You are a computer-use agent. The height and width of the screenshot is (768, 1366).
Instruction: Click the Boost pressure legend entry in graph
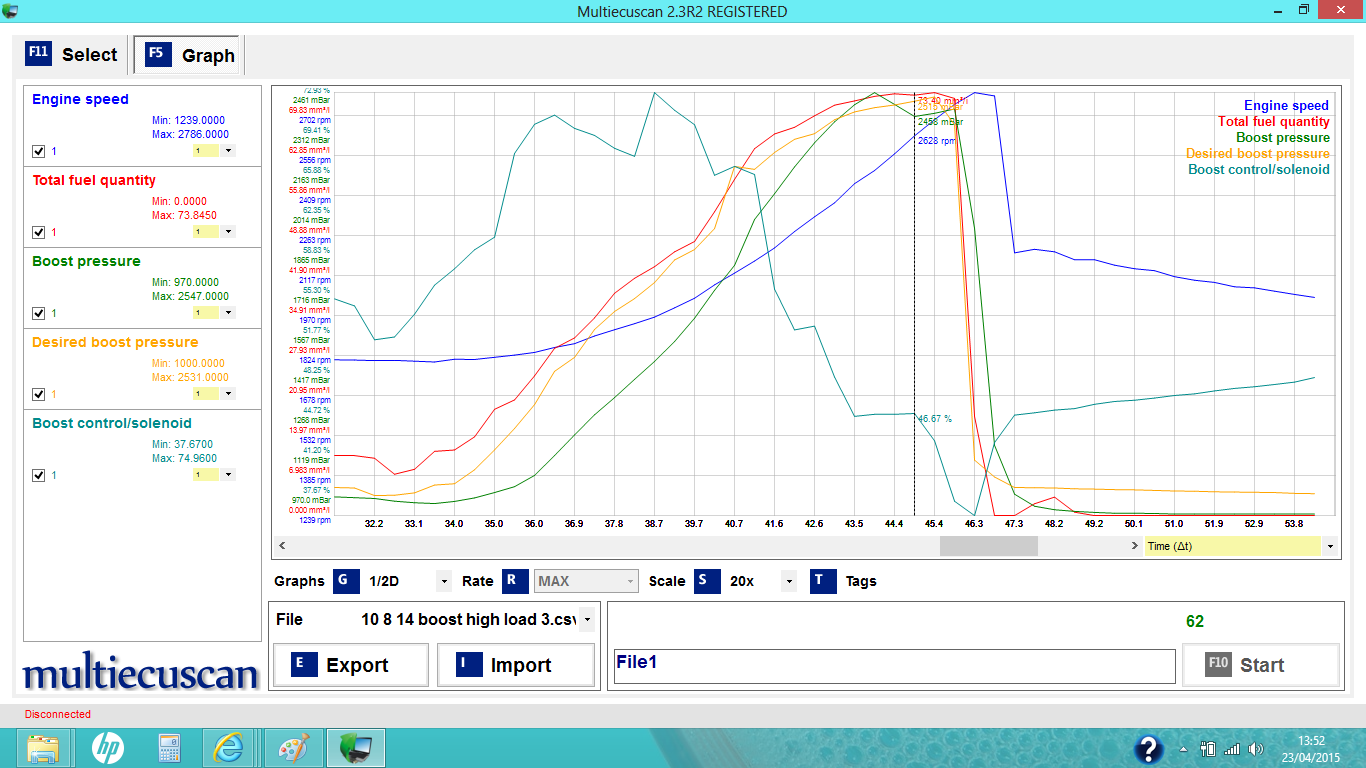coord(1283,138)
